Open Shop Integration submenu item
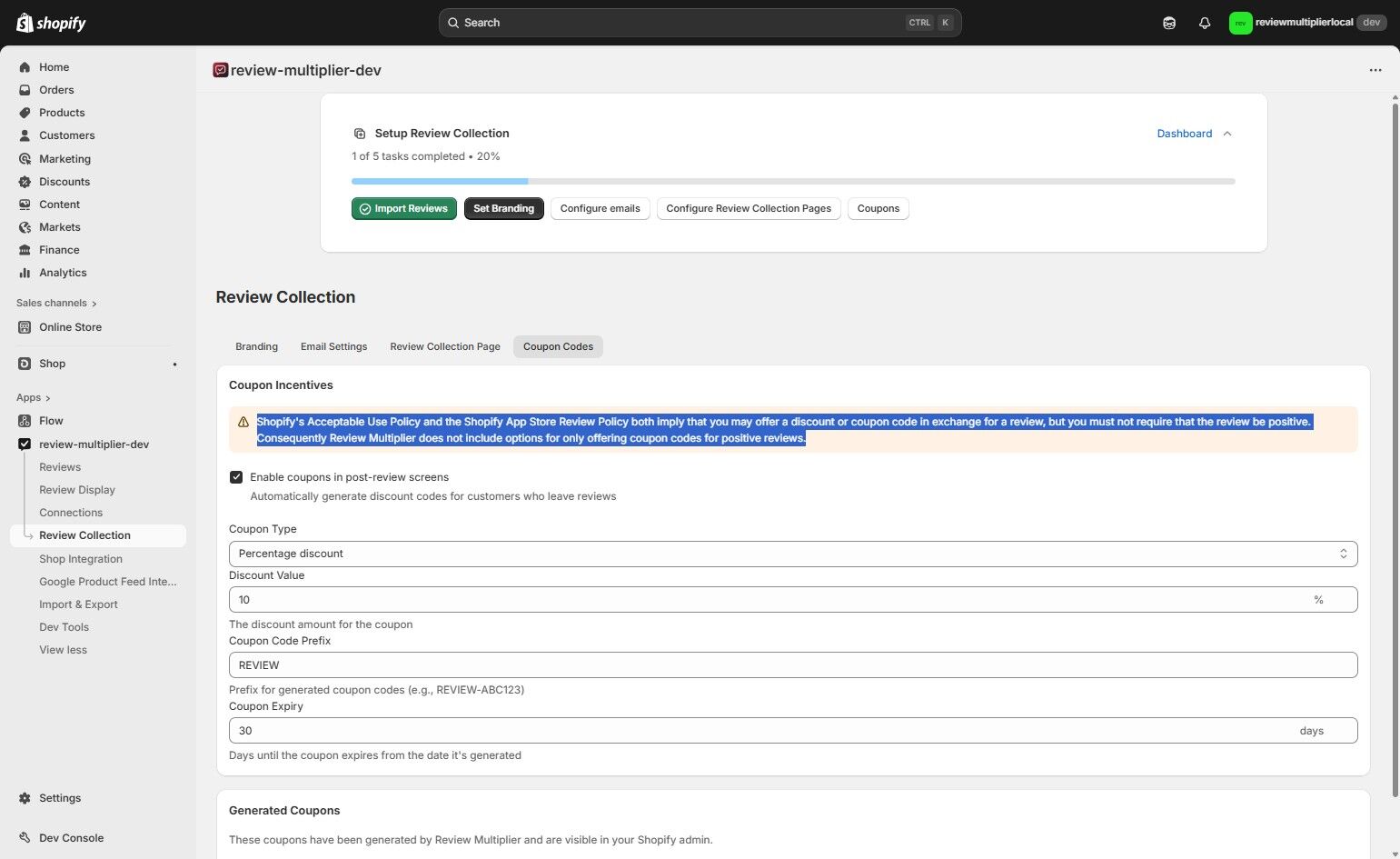 coord(81,559)
